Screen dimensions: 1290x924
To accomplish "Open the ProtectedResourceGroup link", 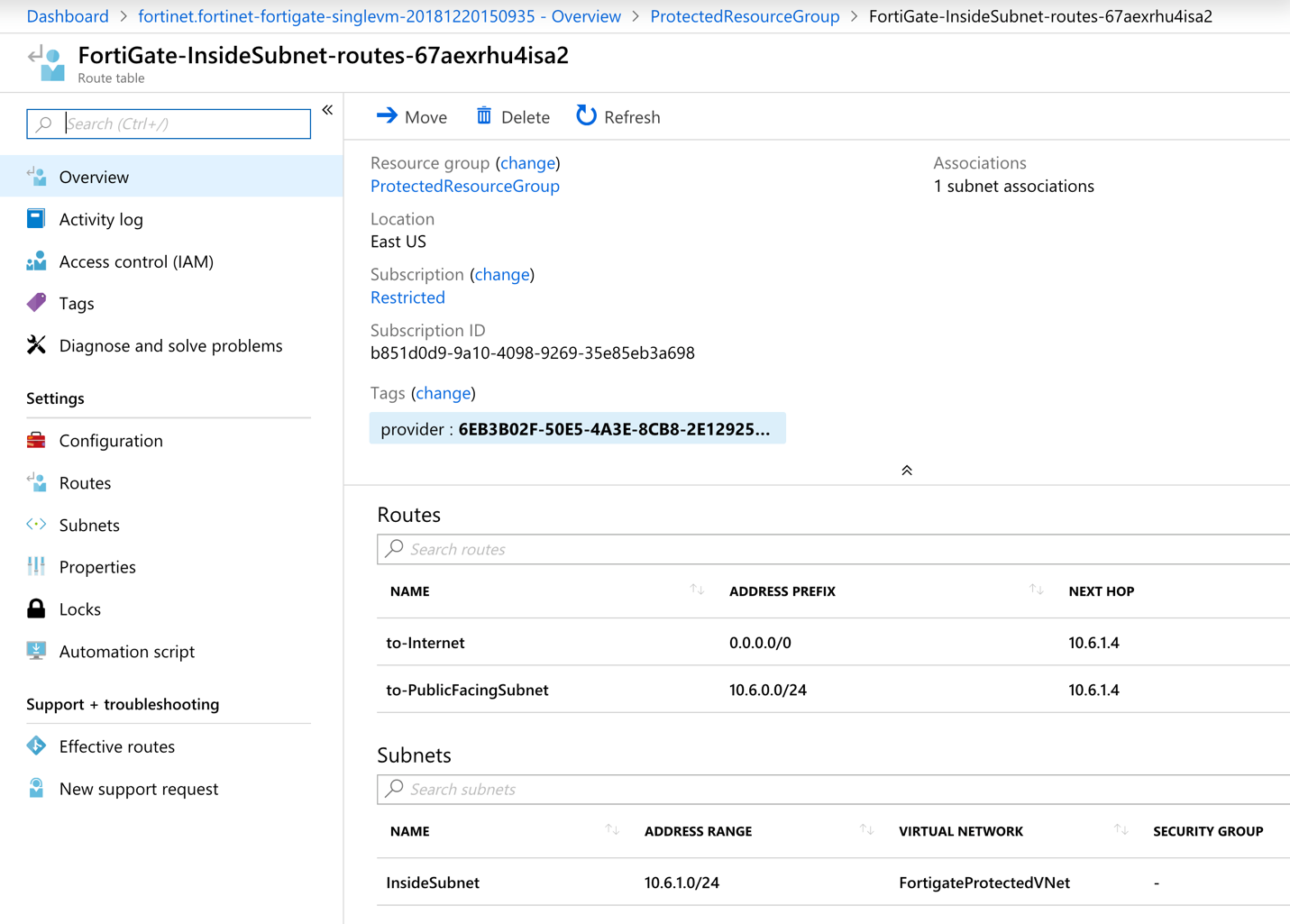I will point(465,186).
